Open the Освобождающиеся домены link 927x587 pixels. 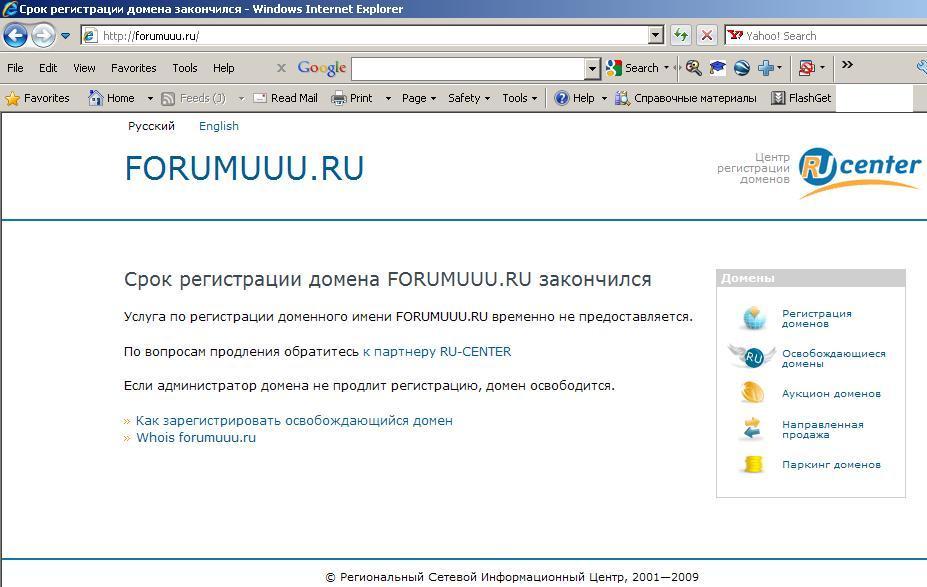[834, 358]
